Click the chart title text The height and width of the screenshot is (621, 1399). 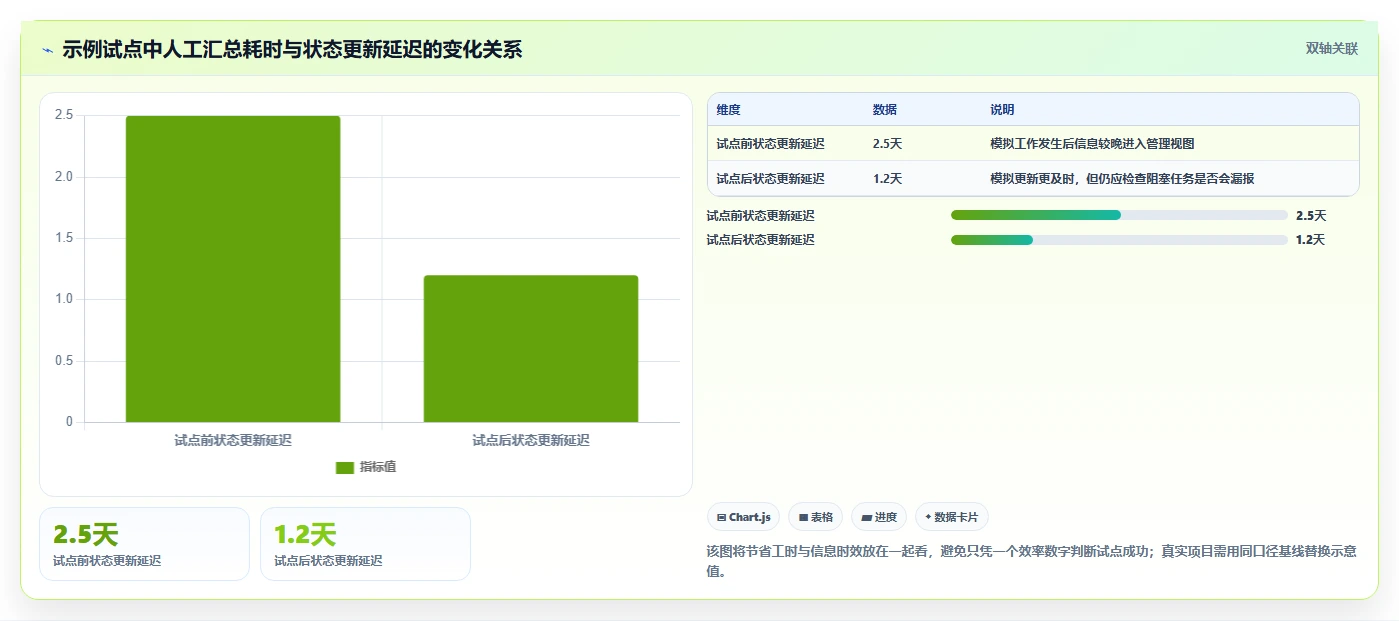click(x=292, y=50)
